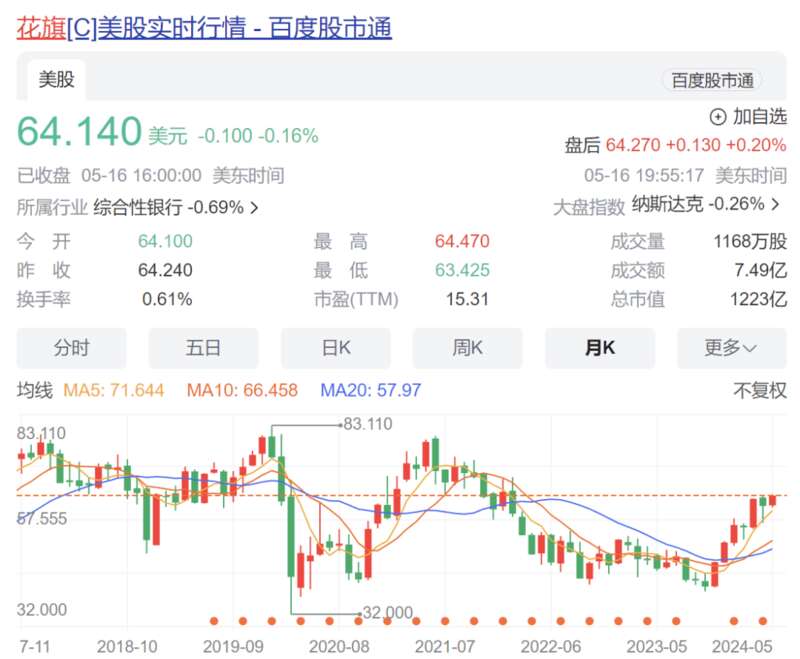Add stock via the 加自选 label
This screenshot has height=659, width=800.
760,117
